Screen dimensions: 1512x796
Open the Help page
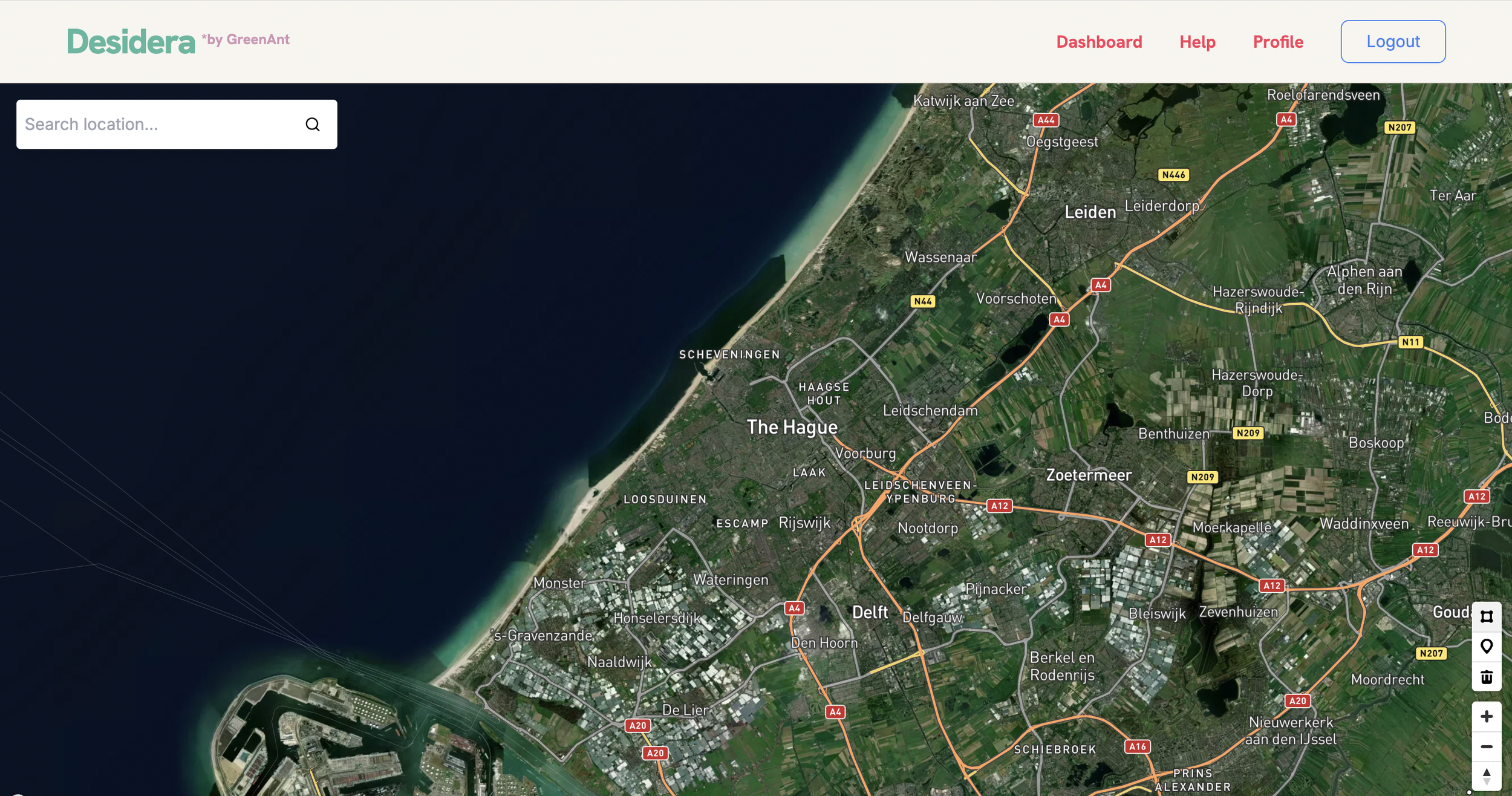1197,42
